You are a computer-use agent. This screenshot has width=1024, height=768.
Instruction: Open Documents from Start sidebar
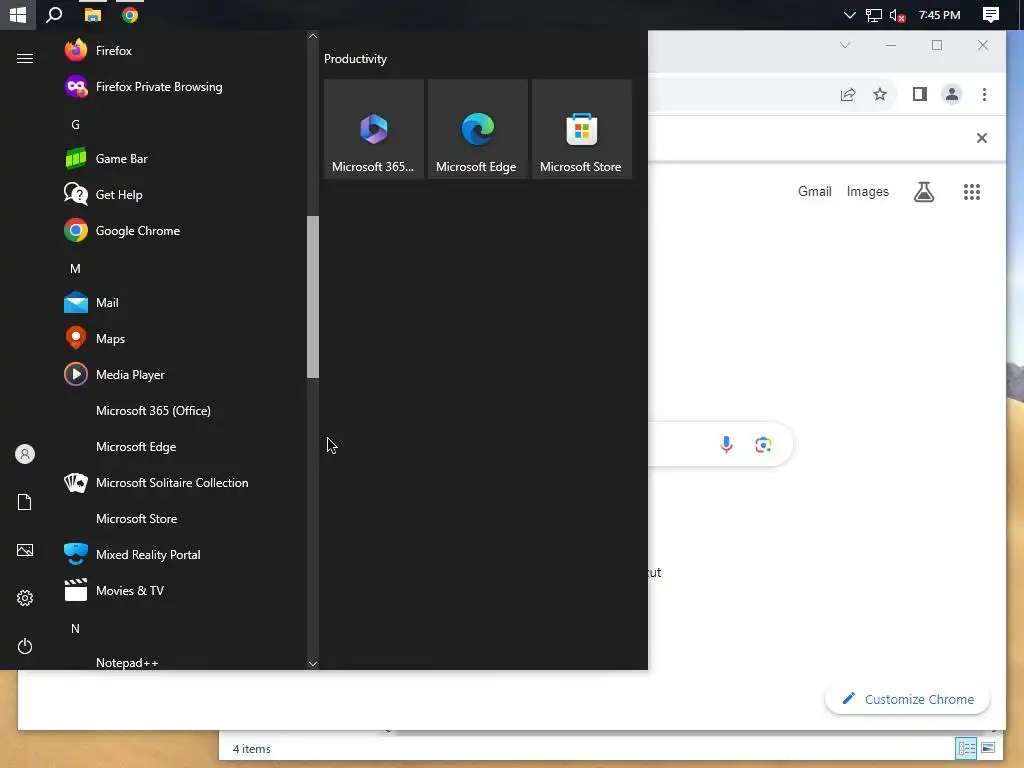pyautogui.click(x=25, y=502)
